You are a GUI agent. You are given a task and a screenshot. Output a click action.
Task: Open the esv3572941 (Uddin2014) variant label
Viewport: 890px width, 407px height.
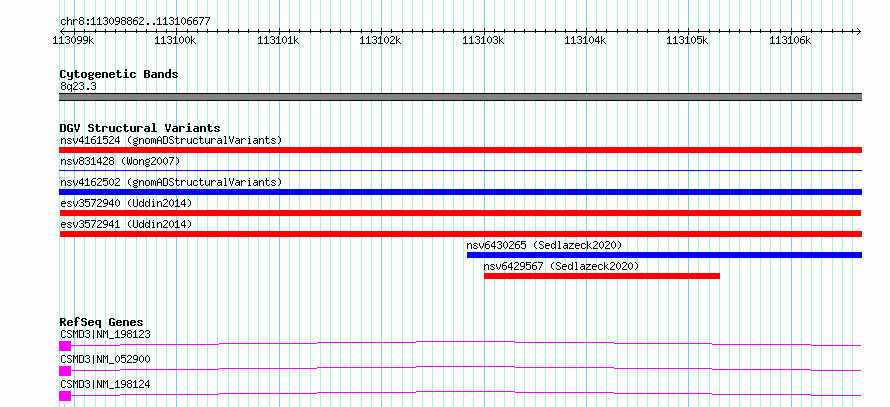click(126, 224)
